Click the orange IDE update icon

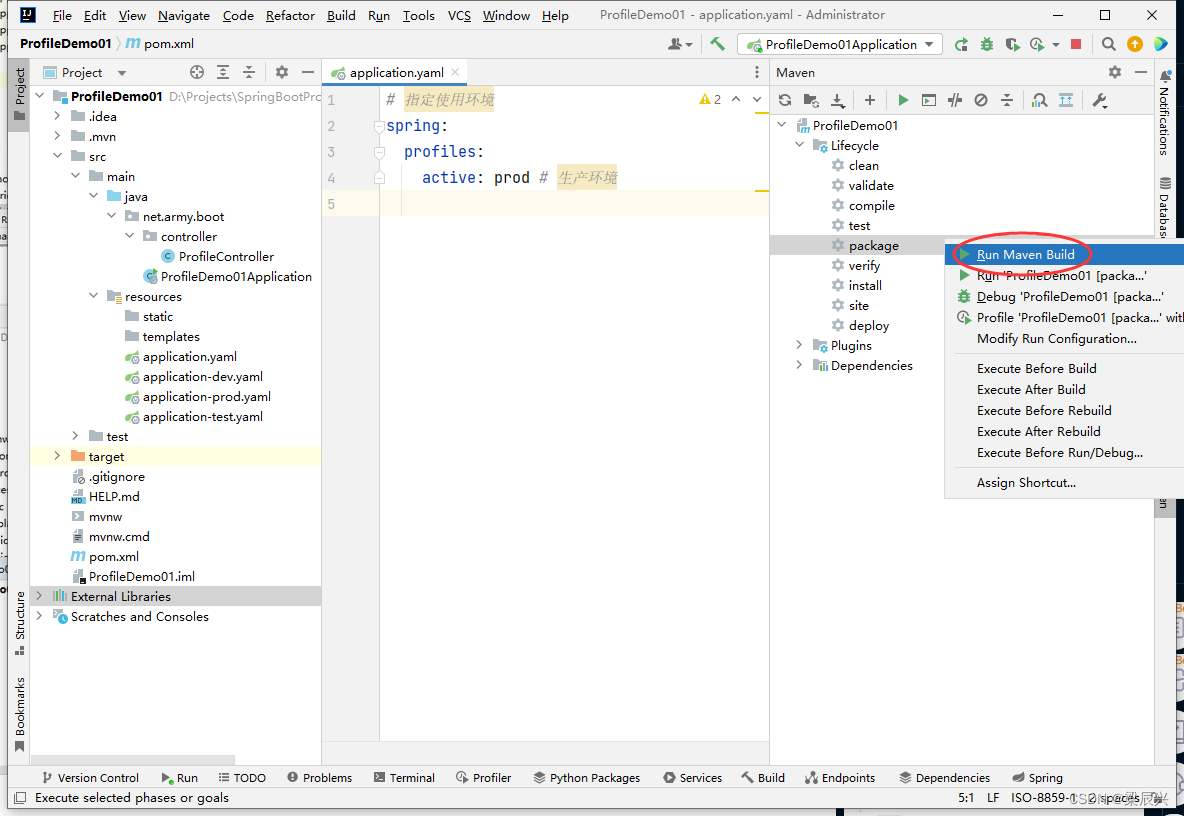point(1135,45)
